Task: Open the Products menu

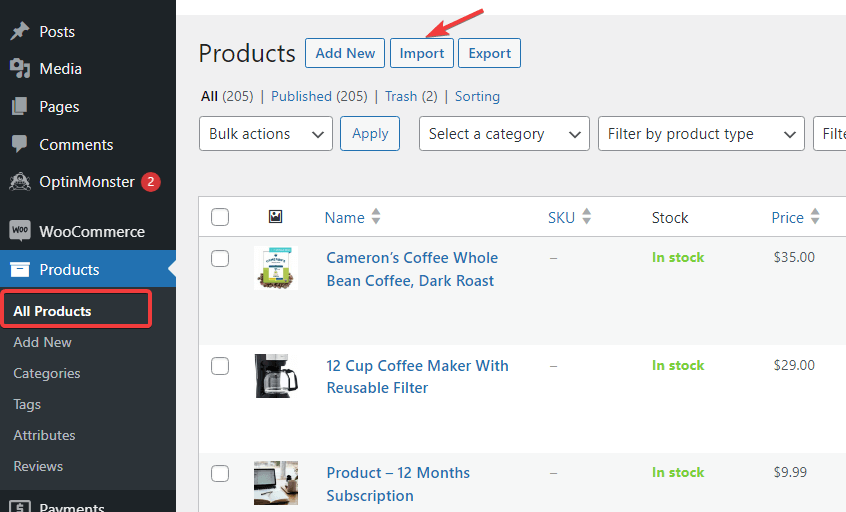Action: (x=88, y=269)
